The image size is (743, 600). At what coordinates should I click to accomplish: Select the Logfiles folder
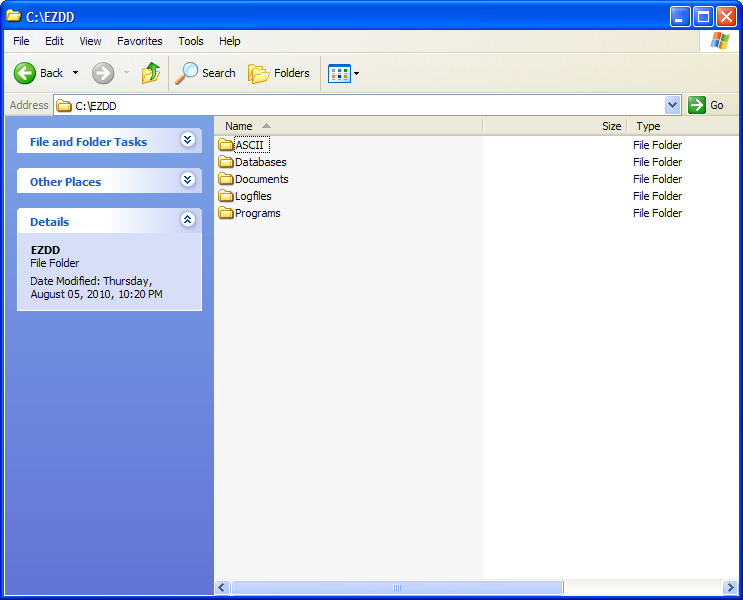pos(252,196)
